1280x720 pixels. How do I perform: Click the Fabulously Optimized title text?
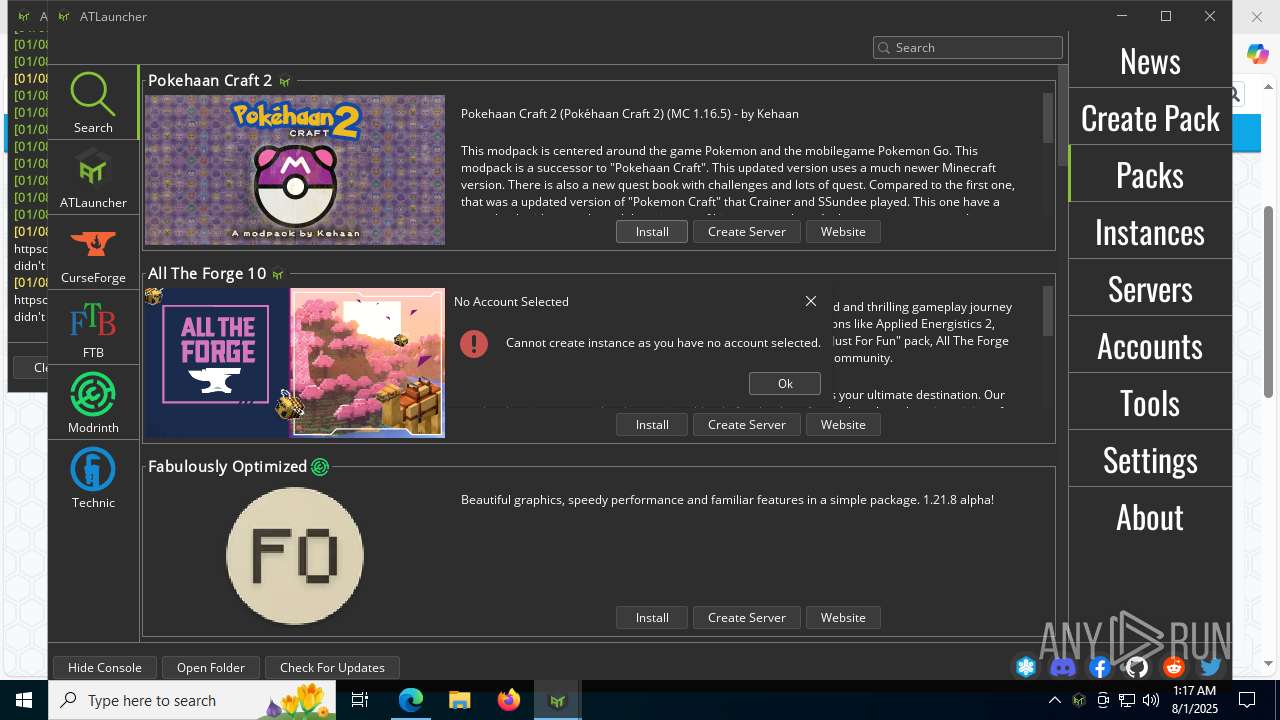pyautogui.click(x=227, y=466)
